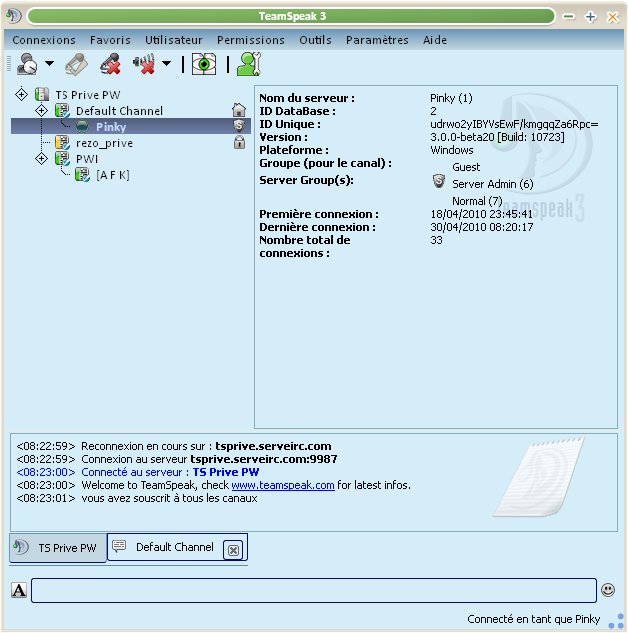Collapse the TS Prive PW server tree

click(x=22, y=94)
